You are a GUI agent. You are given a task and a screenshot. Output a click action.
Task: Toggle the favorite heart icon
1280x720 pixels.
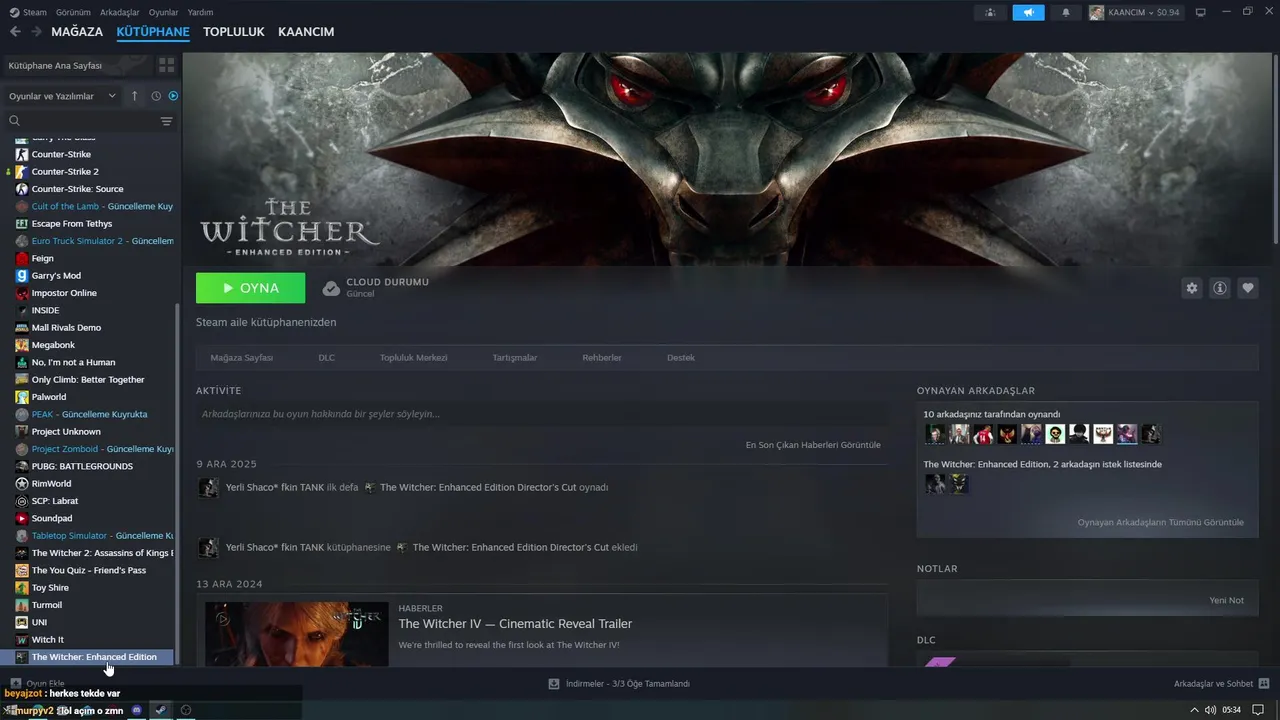pyautogui.click(x=1248, y=288)
